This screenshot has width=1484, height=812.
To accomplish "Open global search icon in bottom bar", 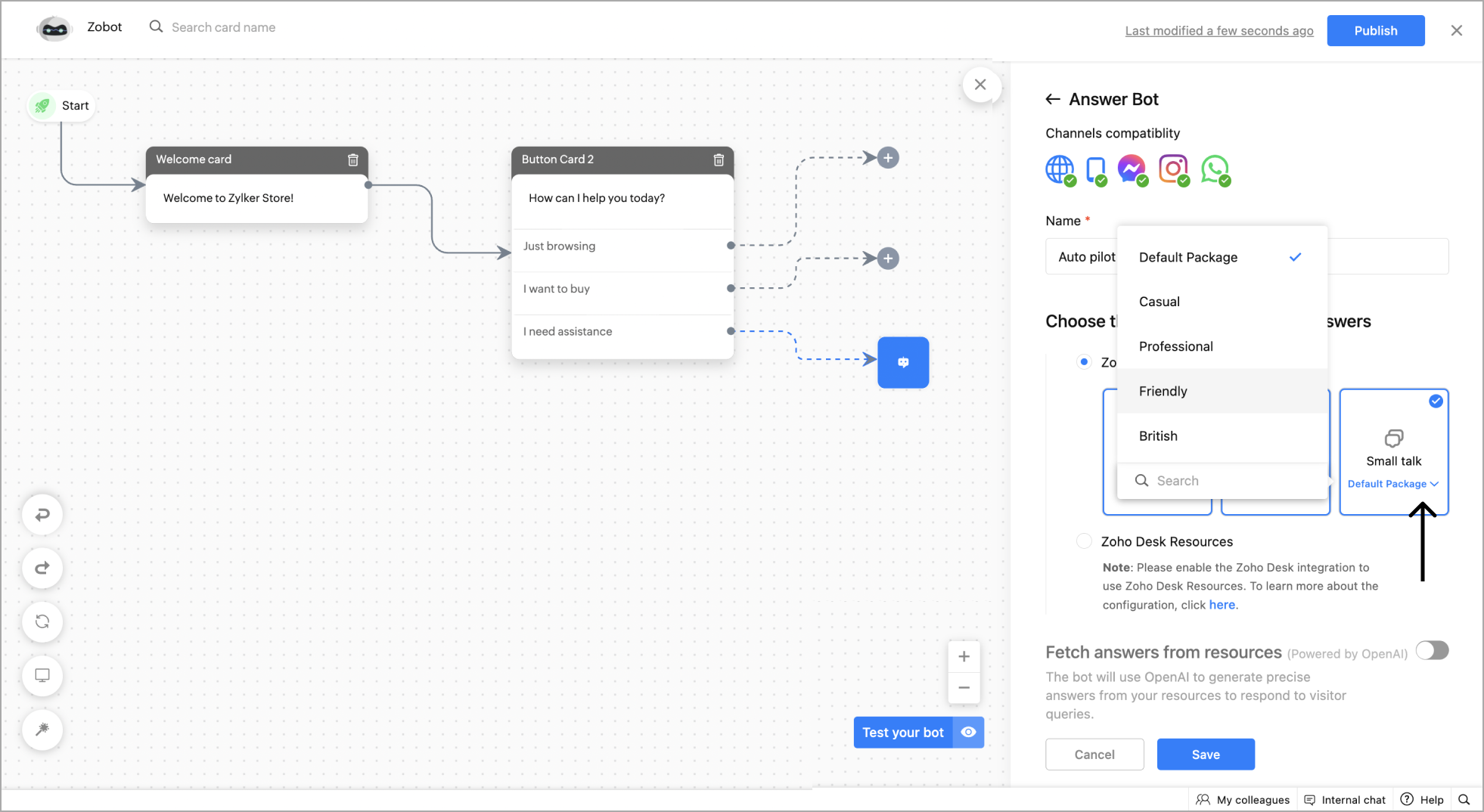I will pyautogui.click(x=1464, y=799).
